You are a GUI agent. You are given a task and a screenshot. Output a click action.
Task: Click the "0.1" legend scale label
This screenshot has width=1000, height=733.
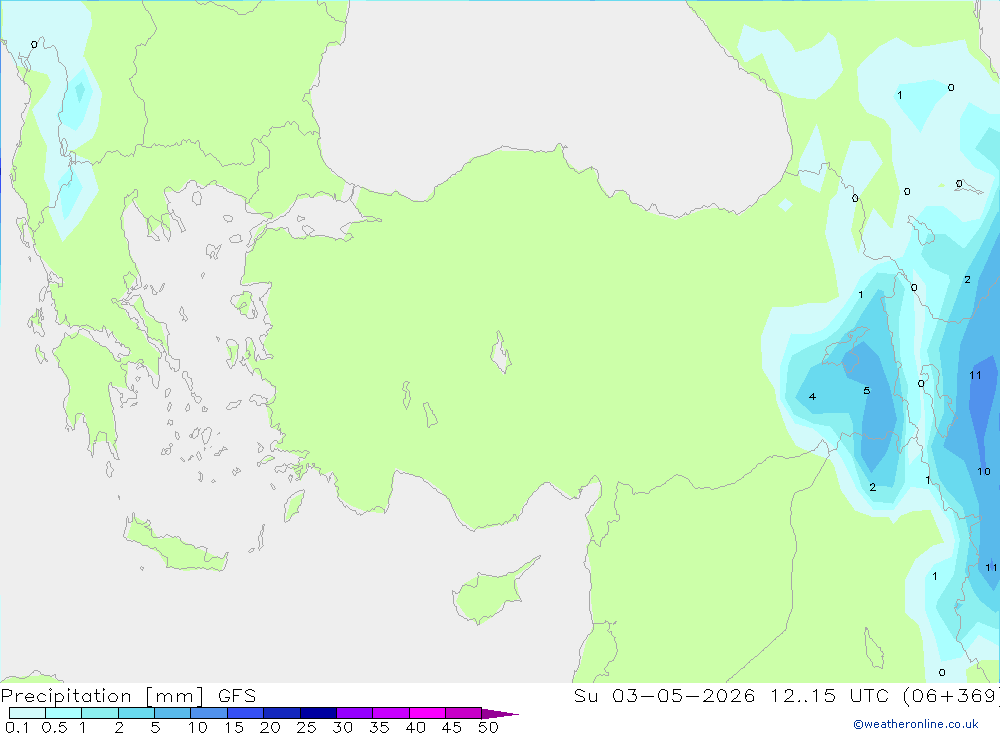tap(17, 727)
